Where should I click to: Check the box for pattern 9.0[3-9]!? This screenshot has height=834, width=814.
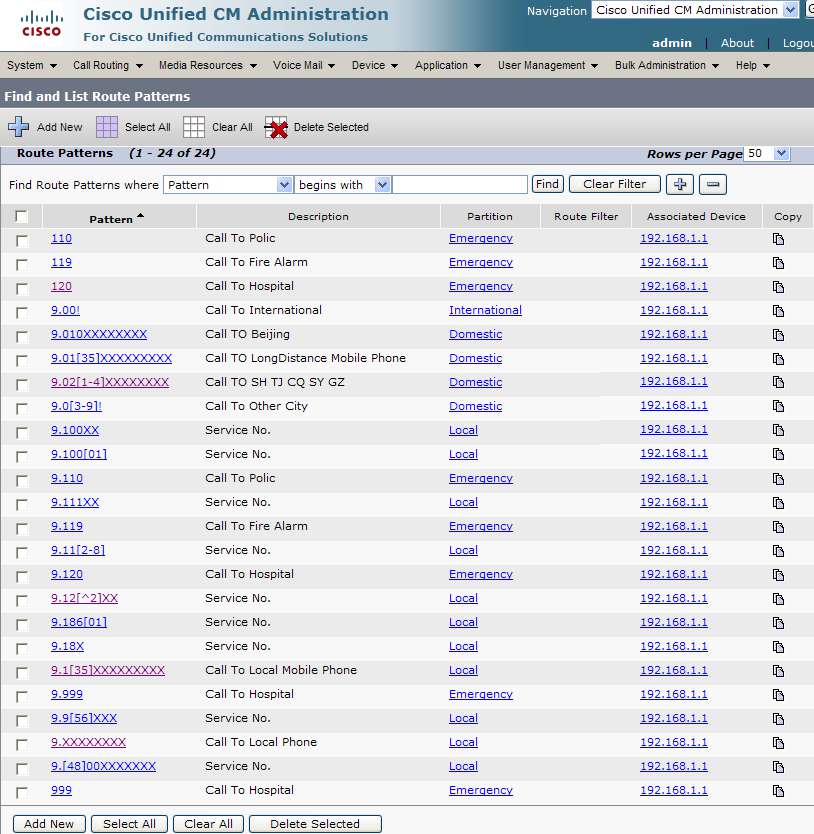coord(22,408)
